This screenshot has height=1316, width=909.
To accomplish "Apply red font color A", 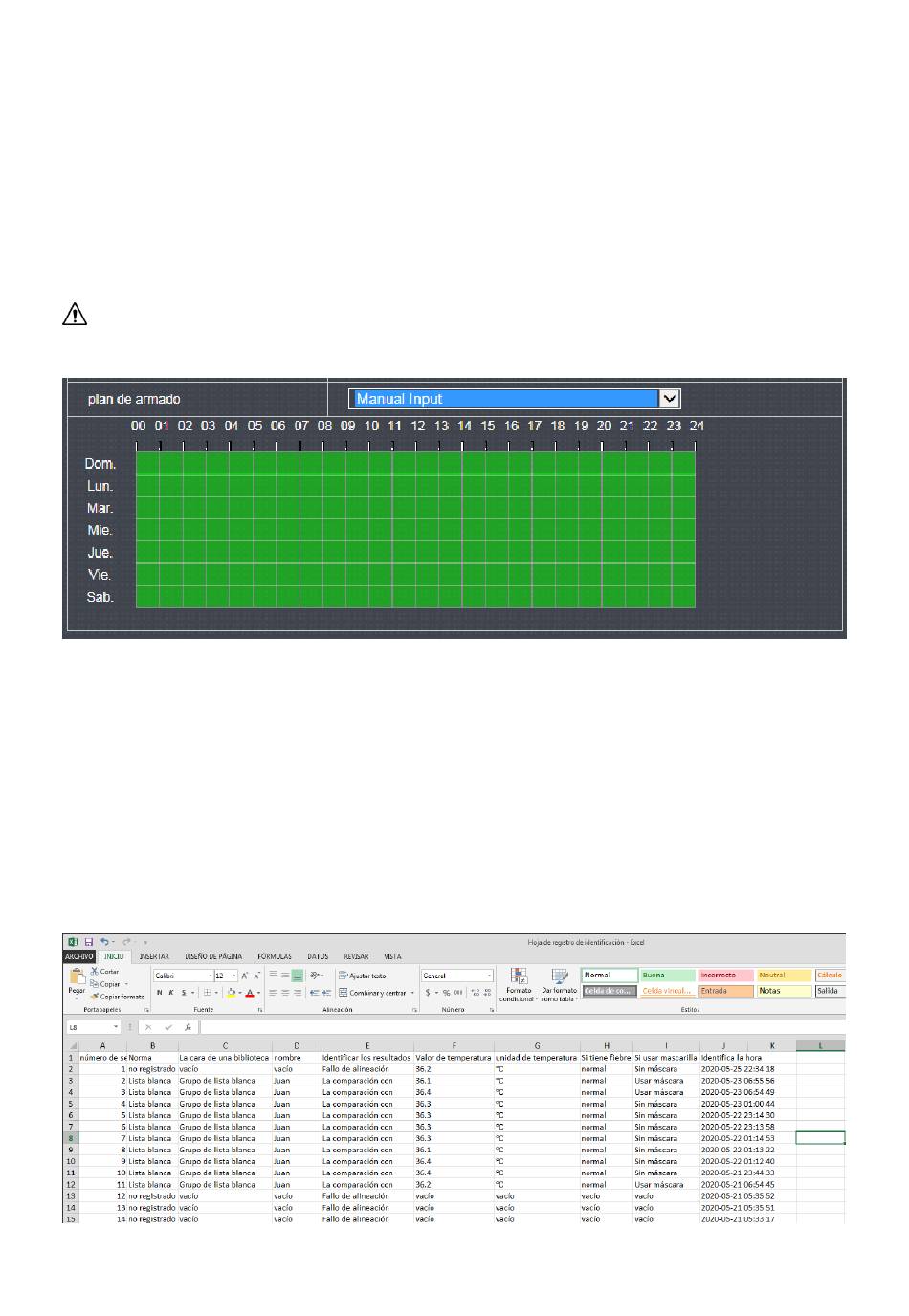I will (250, 993).
